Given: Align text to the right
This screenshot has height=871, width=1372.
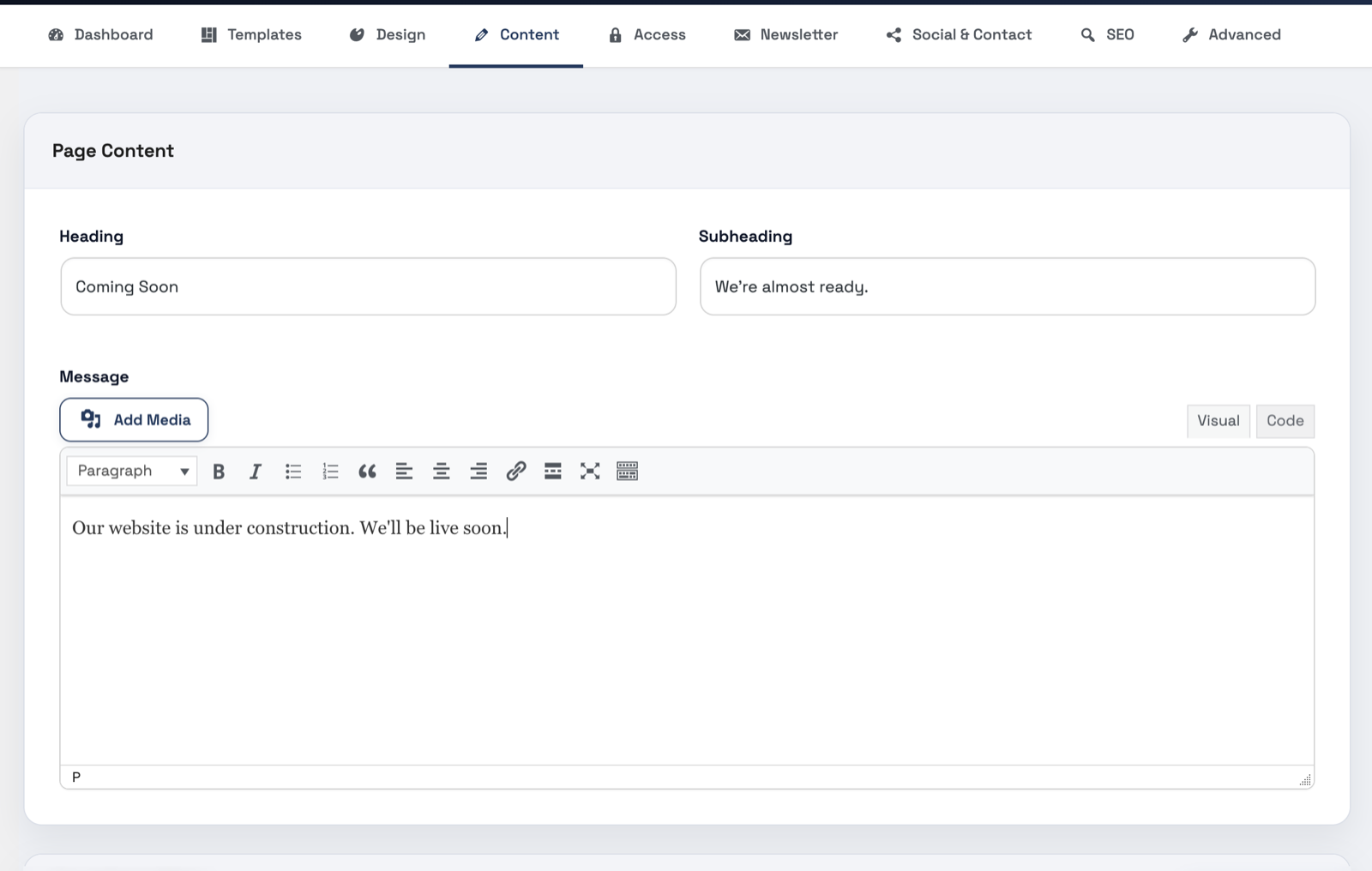Looking at the screenshot, I should pyautogui.click(x=478, y=472).
